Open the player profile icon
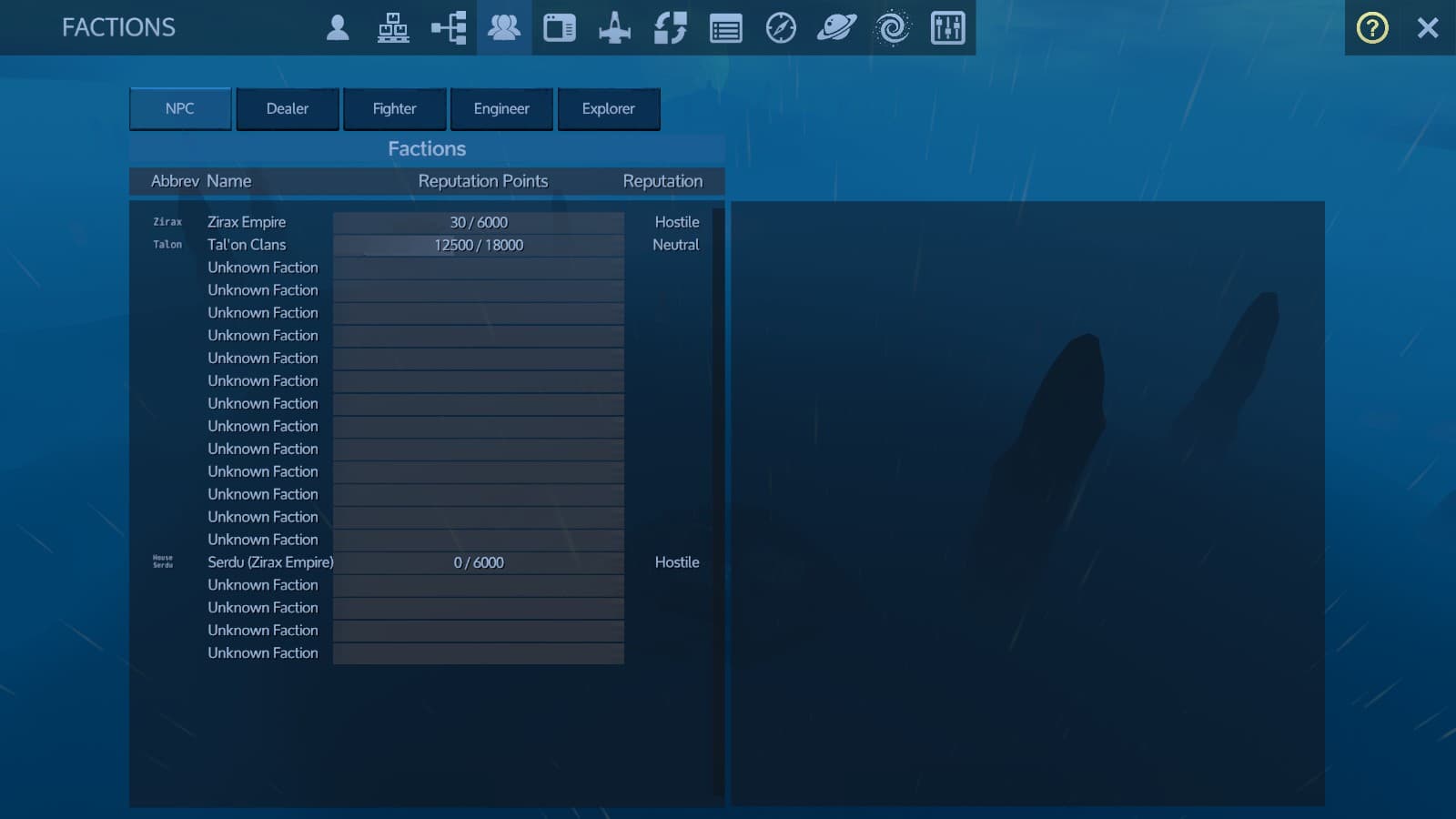 [x=338, y=27]
